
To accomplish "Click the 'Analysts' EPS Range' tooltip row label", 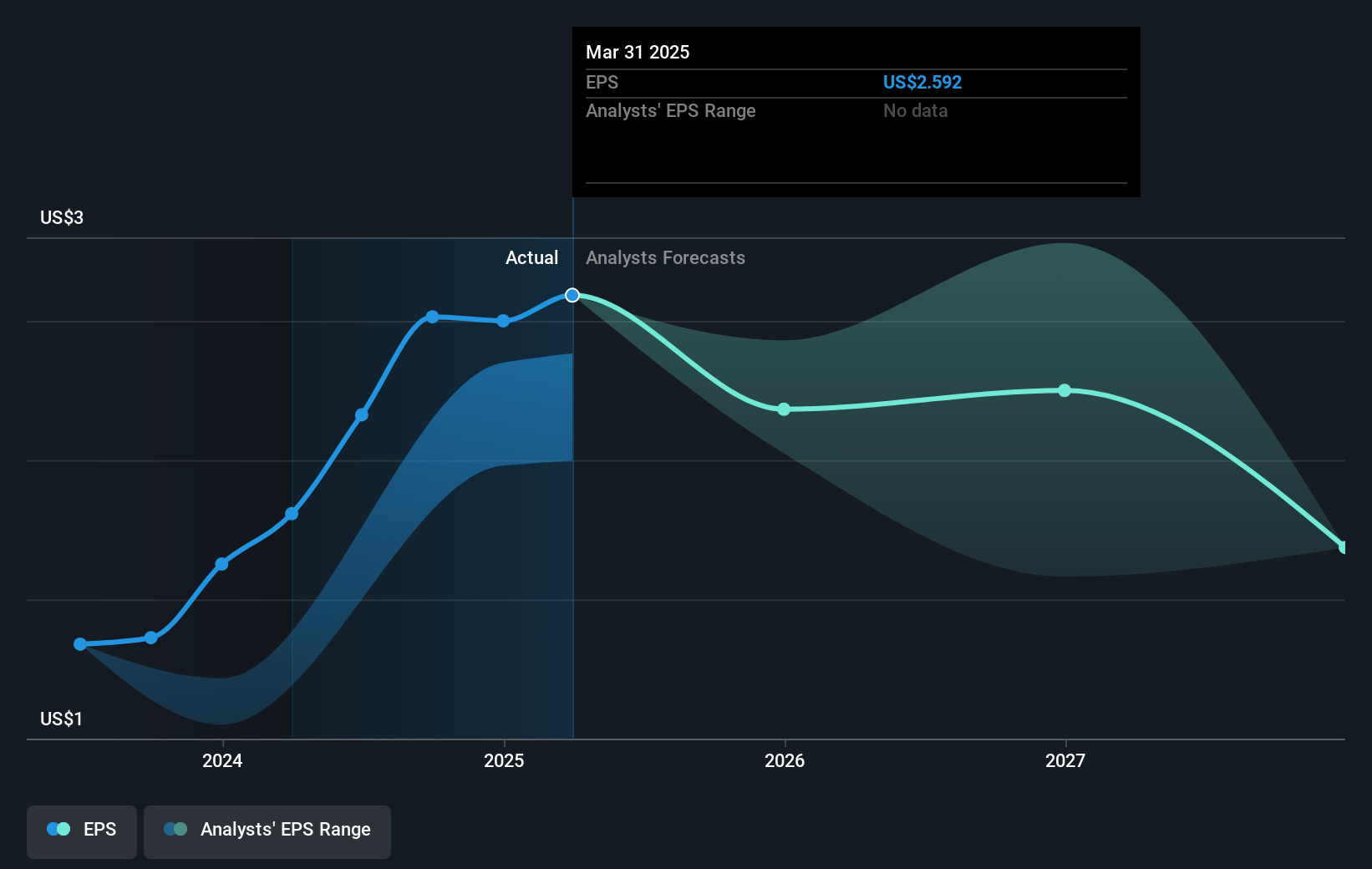I will click(x=670, y=110).
